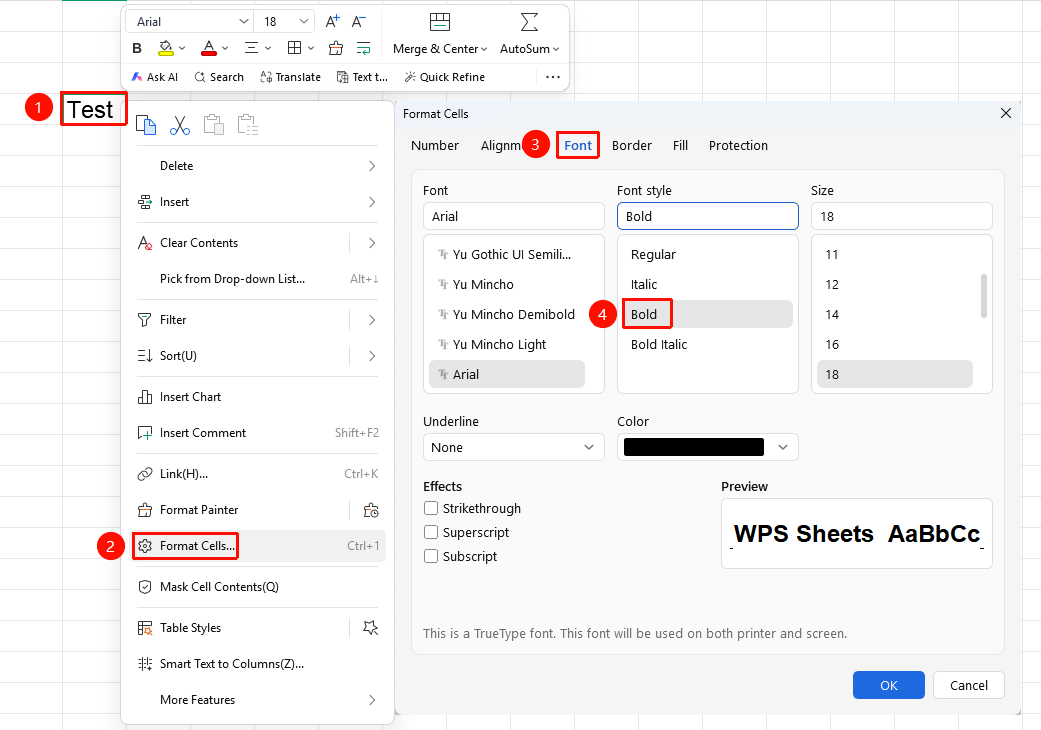Click the wrap text icon

(x=363, y=48)
